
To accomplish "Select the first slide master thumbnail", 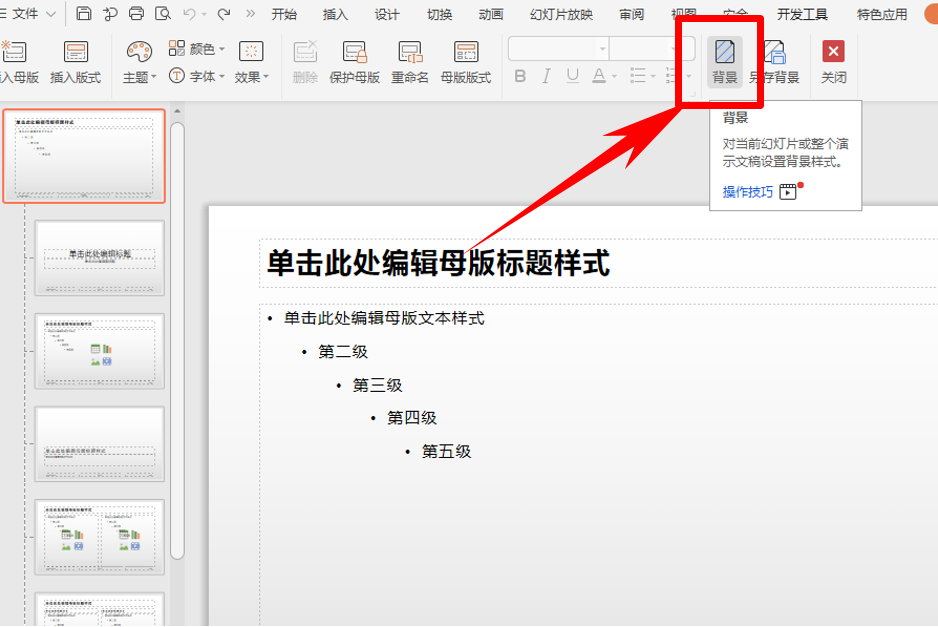I will [84, 156].
